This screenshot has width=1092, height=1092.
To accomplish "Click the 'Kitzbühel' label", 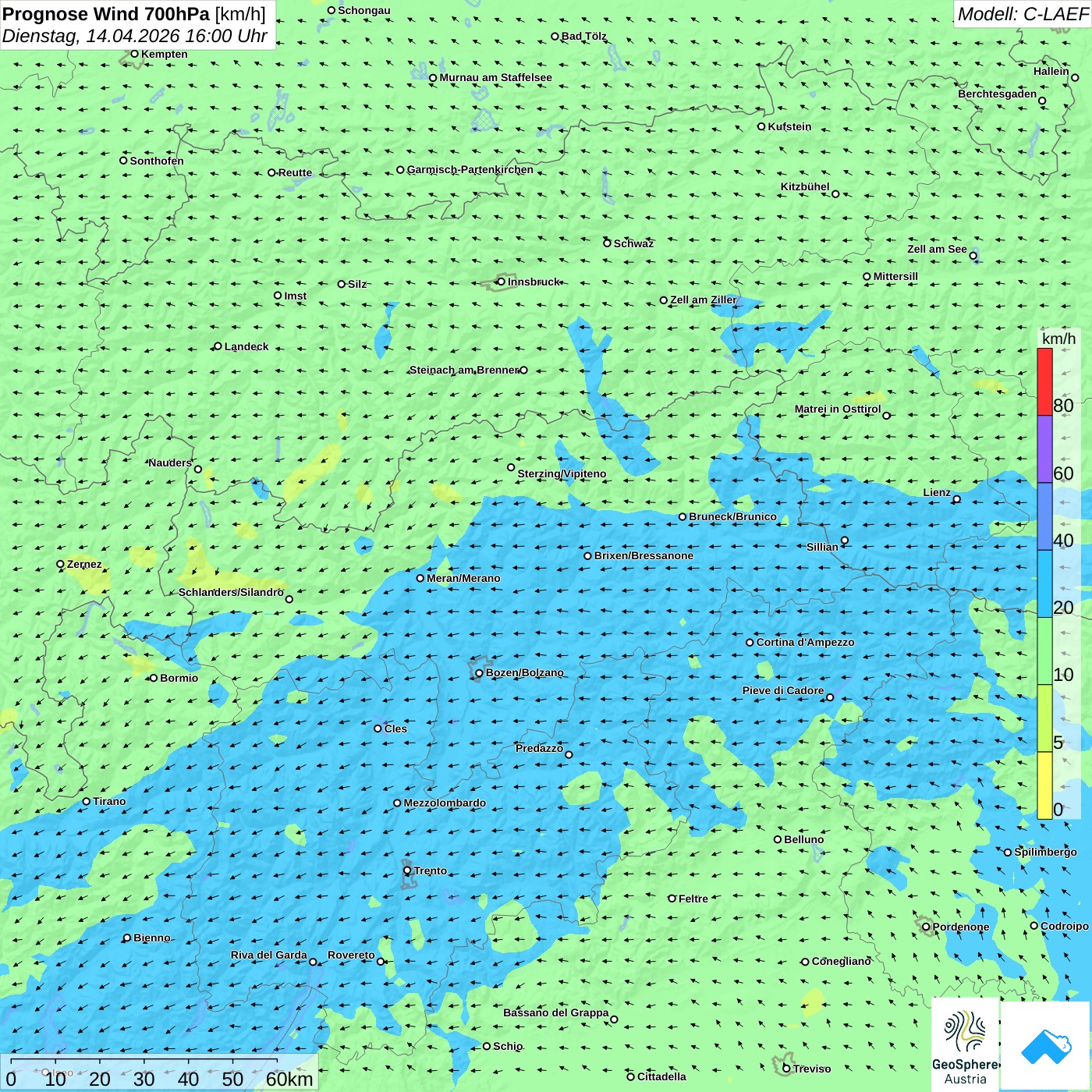I will pyautogui.click(x=805, y=186).
